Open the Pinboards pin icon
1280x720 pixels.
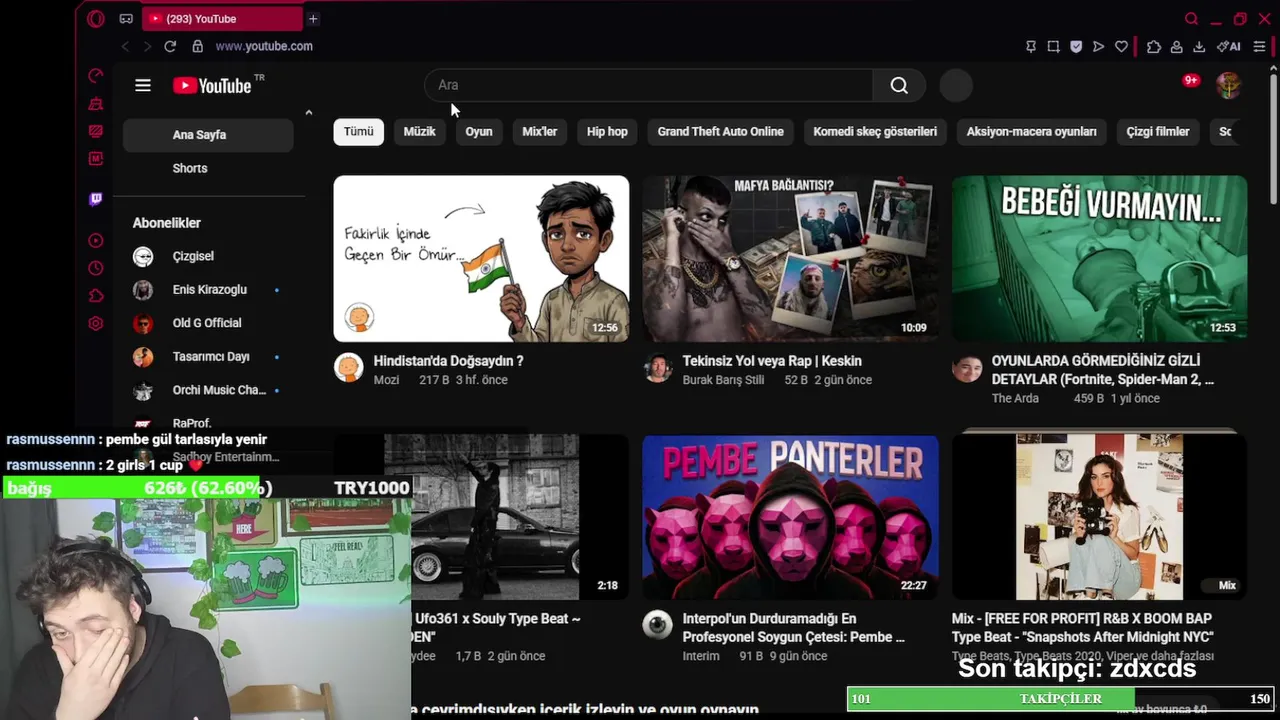1031,46
